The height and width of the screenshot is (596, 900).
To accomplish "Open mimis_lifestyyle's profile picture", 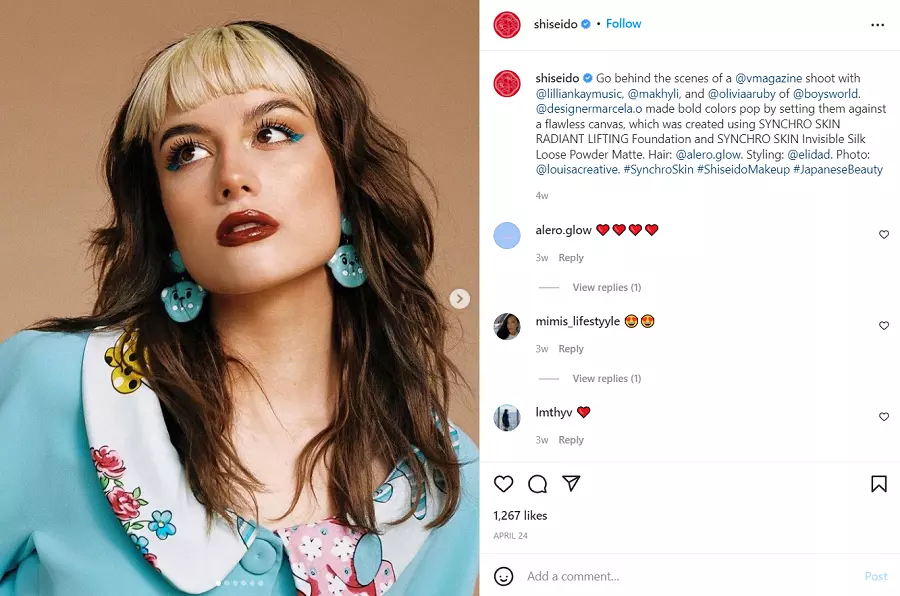I will [507, 326].
